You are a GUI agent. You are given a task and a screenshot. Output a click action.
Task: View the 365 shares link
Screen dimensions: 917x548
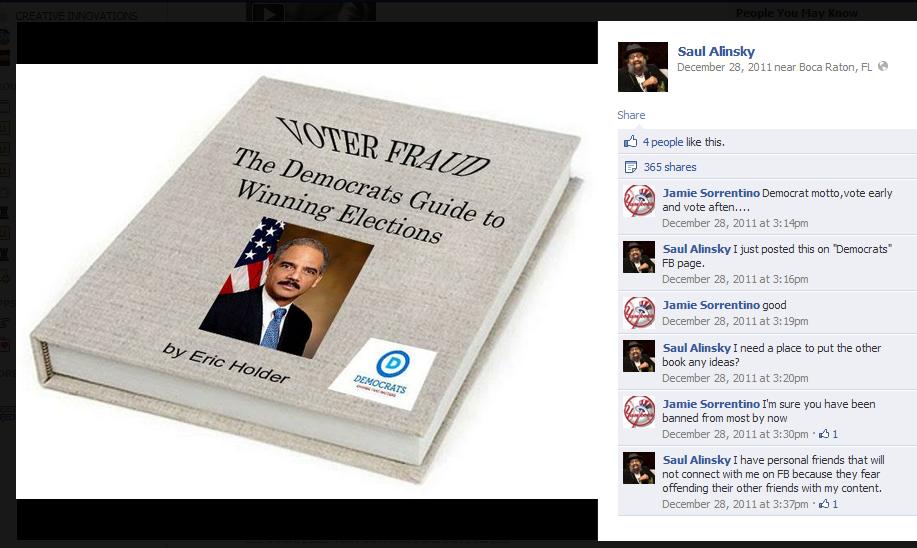(x=670, y=167)
